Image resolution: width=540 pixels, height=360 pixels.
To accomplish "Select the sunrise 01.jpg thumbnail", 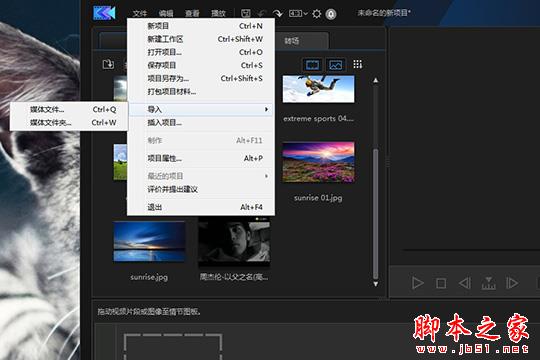I will [318, 162].
